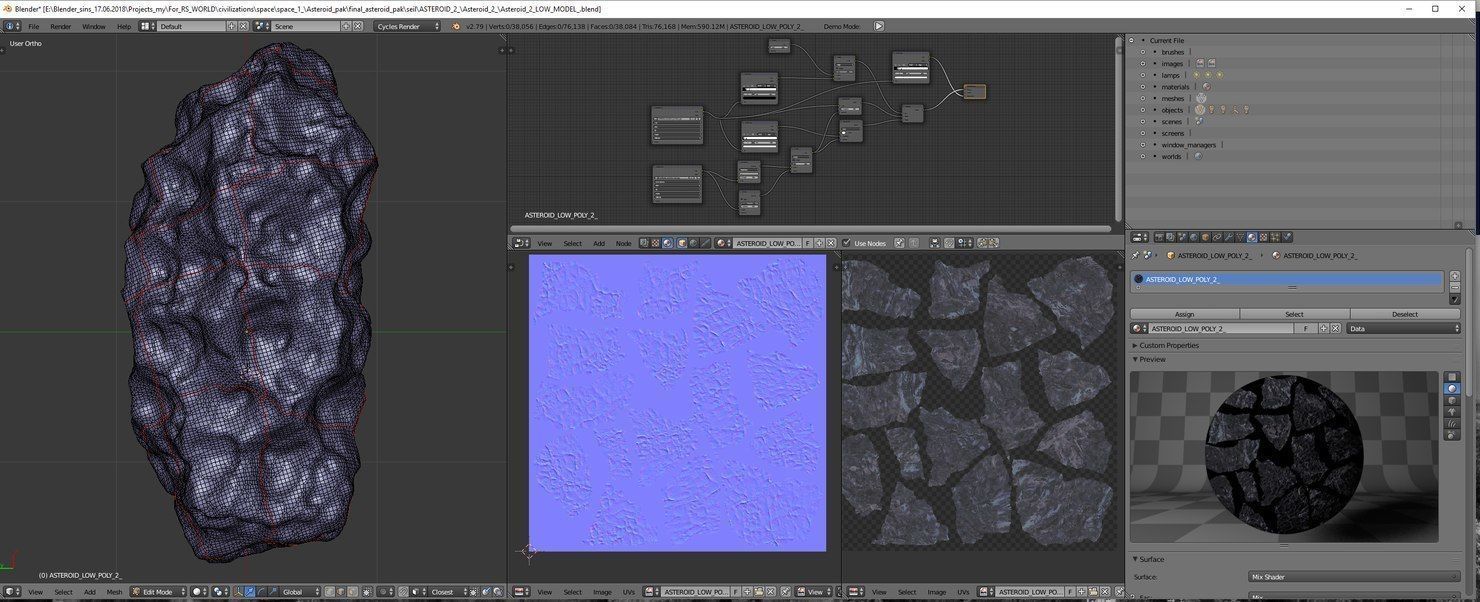Open the Render menu
This screenshot has height=602, width=1480.
click(60, 26)
